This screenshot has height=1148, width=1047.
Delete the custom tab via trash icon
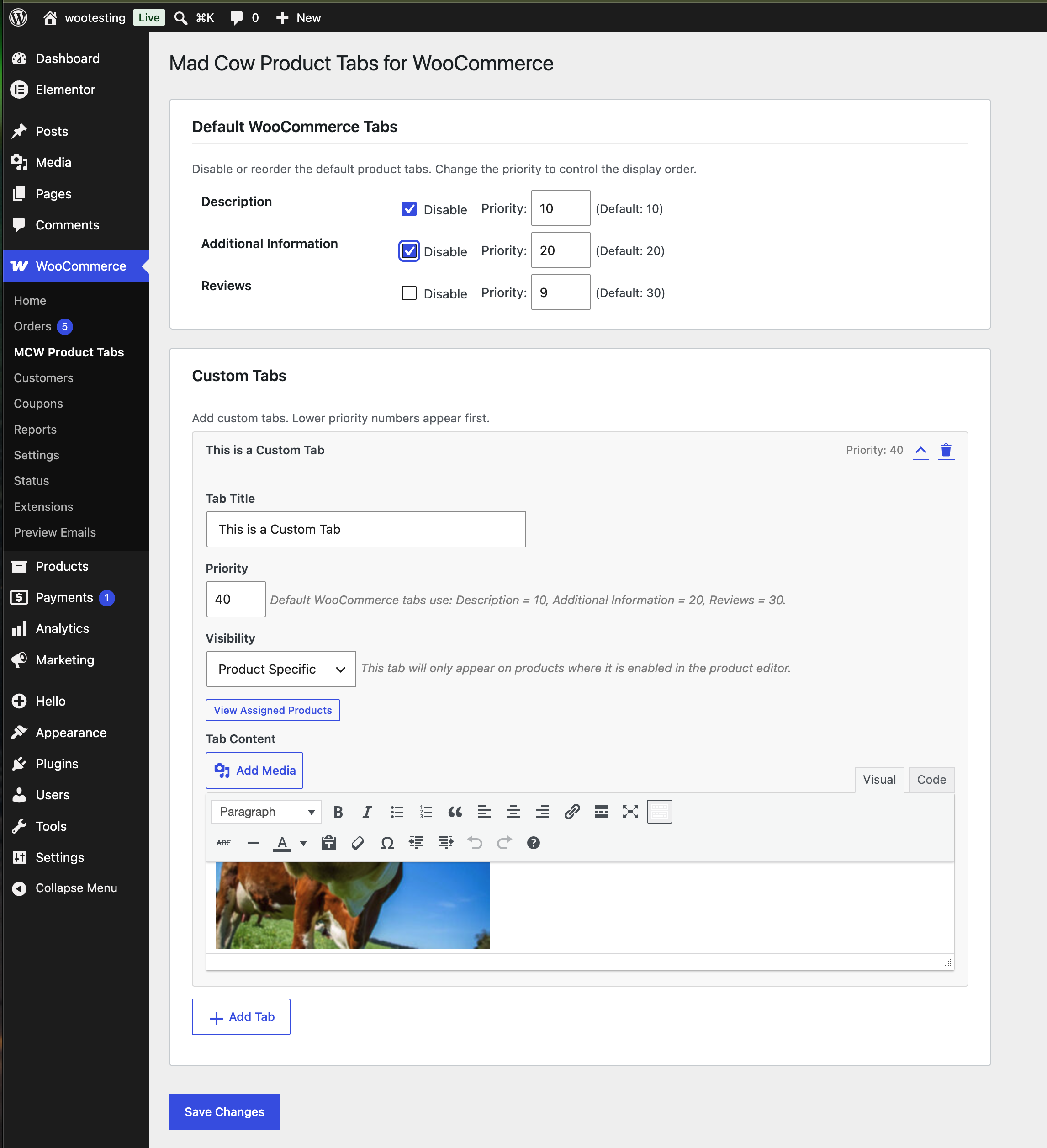(x=946, y=451)
